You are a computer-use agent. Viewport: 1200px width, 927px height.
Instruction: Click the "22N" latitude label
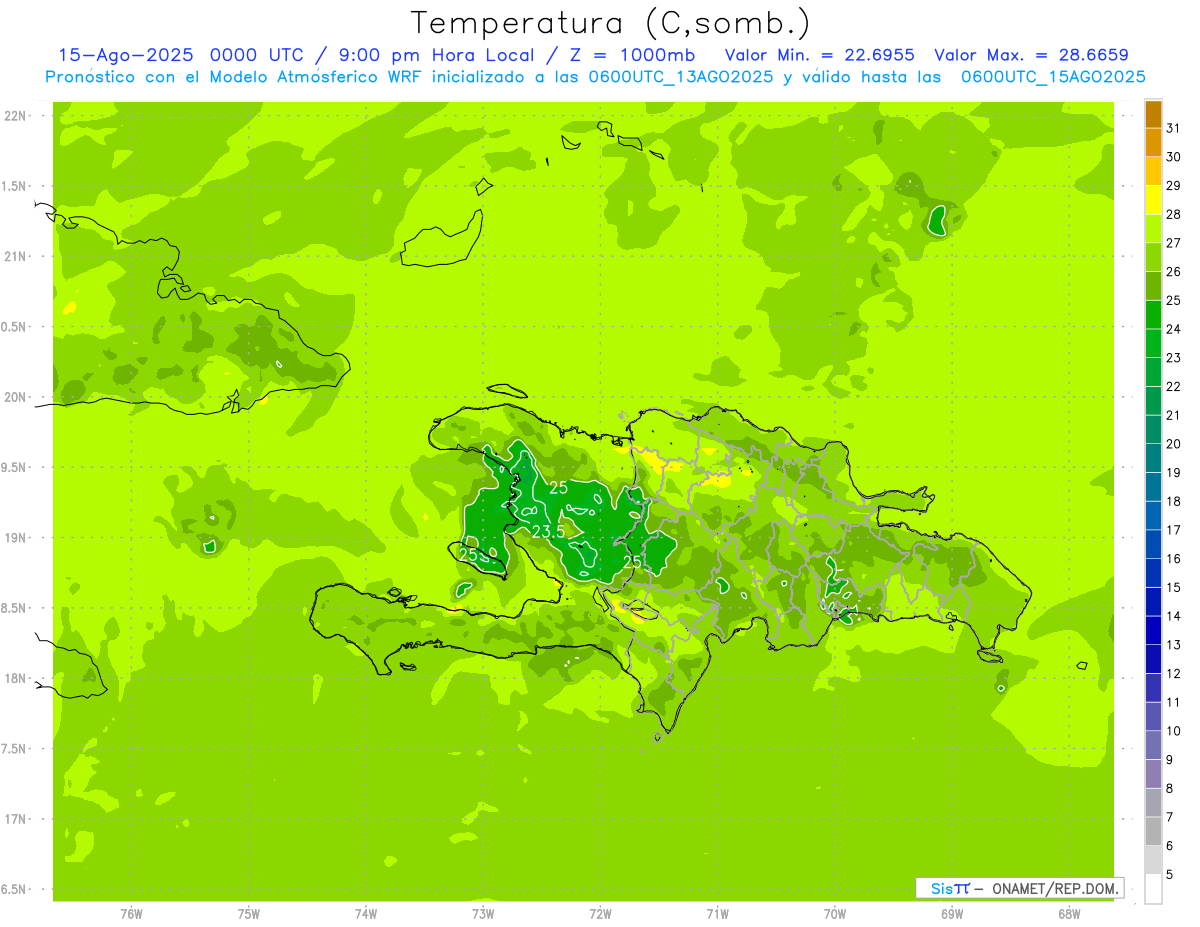pos(16,116)
